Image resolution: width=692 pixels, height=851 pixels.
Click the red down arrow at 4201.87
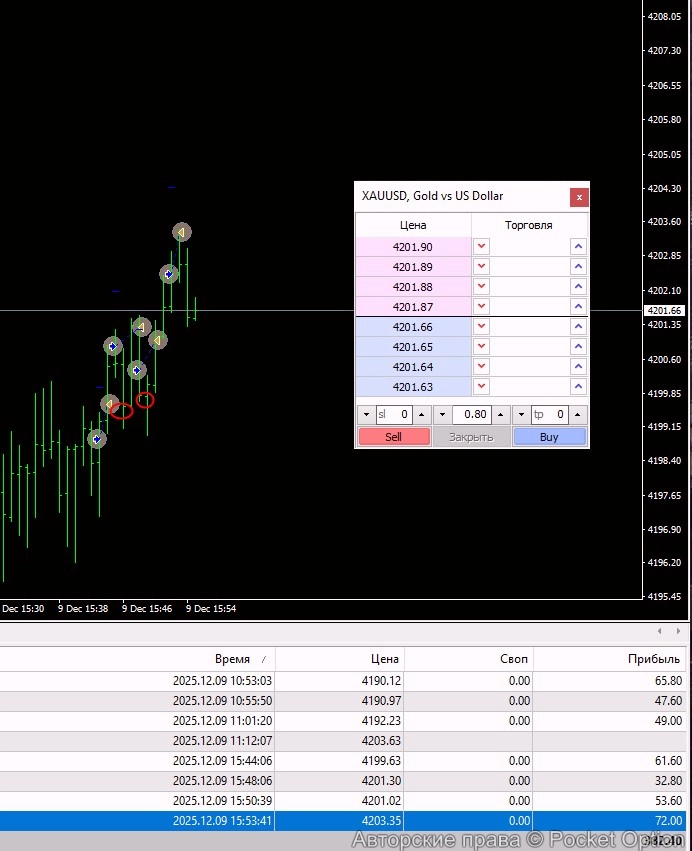(482, 307)
